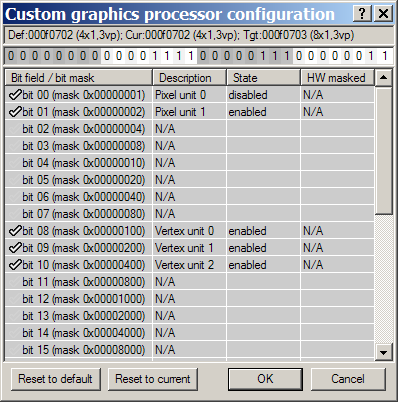
Task: Toggle checkmark for bit 09 Vertex unit 1
Action: [15, 248]
